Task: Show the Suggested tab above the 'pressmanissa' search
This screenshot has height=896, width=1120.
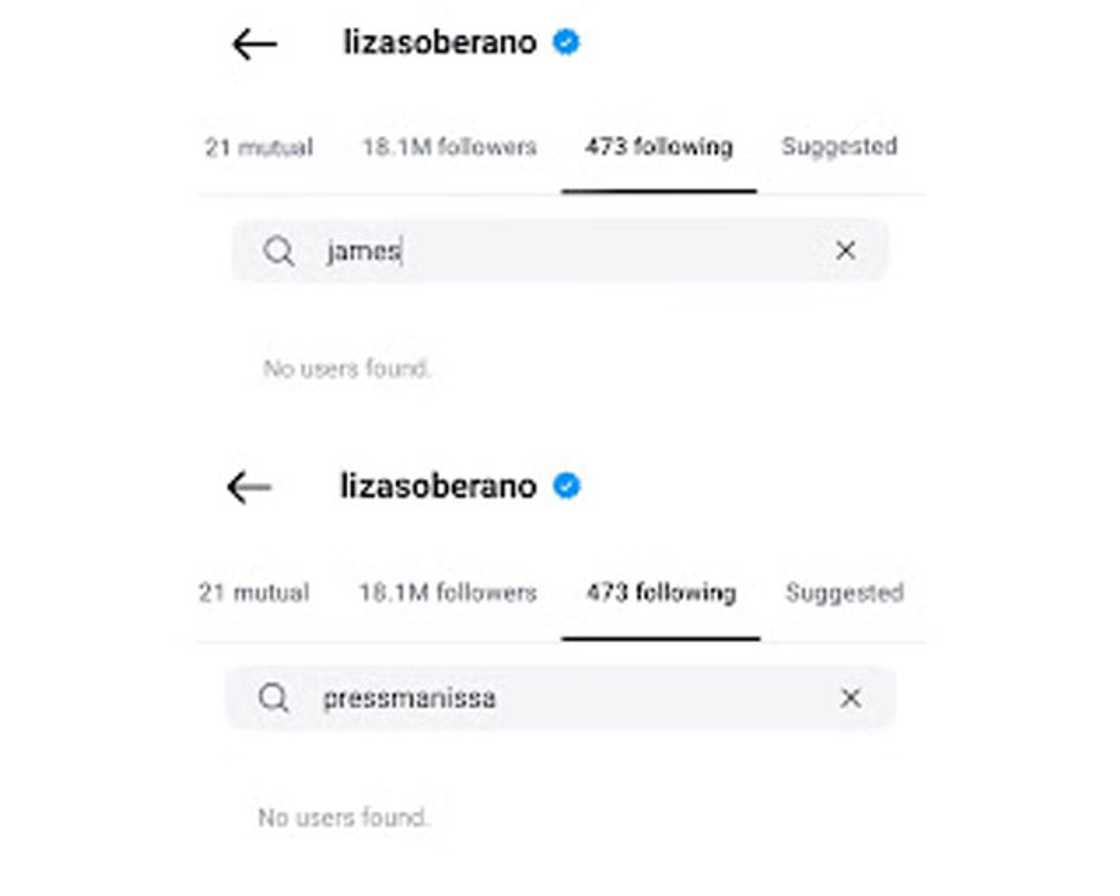Action: [844, 592]
